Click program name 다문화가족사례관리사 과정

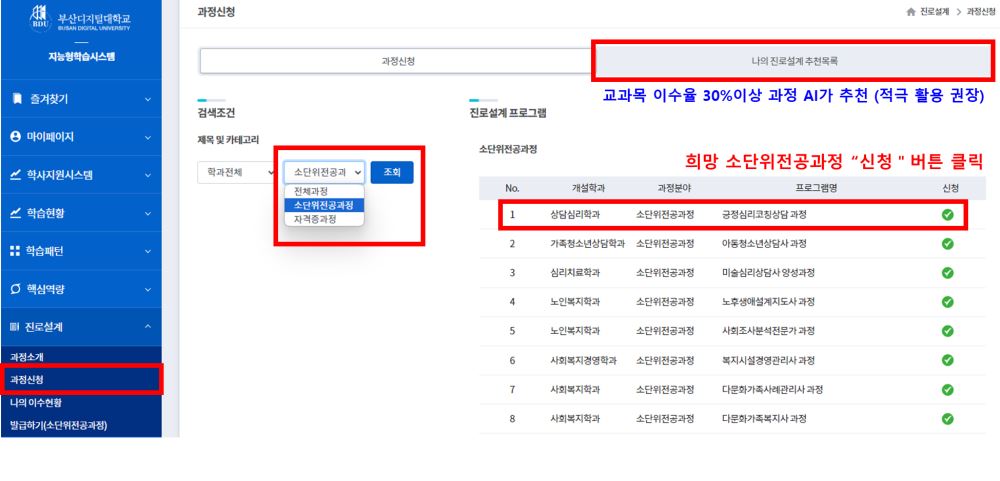[772, 390]
